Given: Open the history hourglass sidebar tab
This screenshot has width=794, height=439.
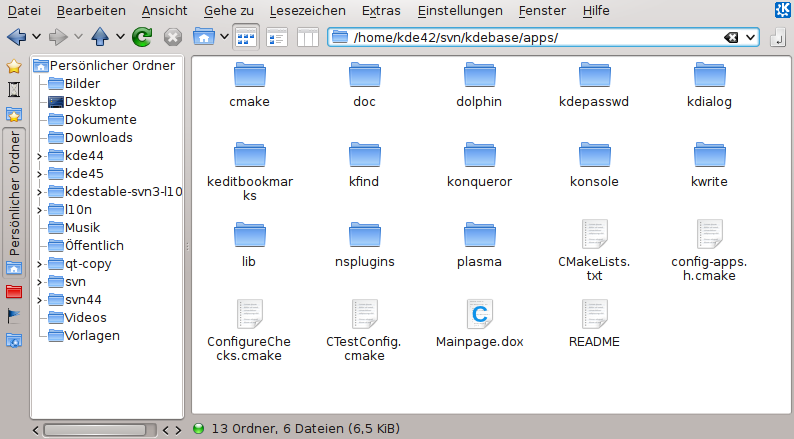Looking at the screenshot, I should click(x=14, y=90).
